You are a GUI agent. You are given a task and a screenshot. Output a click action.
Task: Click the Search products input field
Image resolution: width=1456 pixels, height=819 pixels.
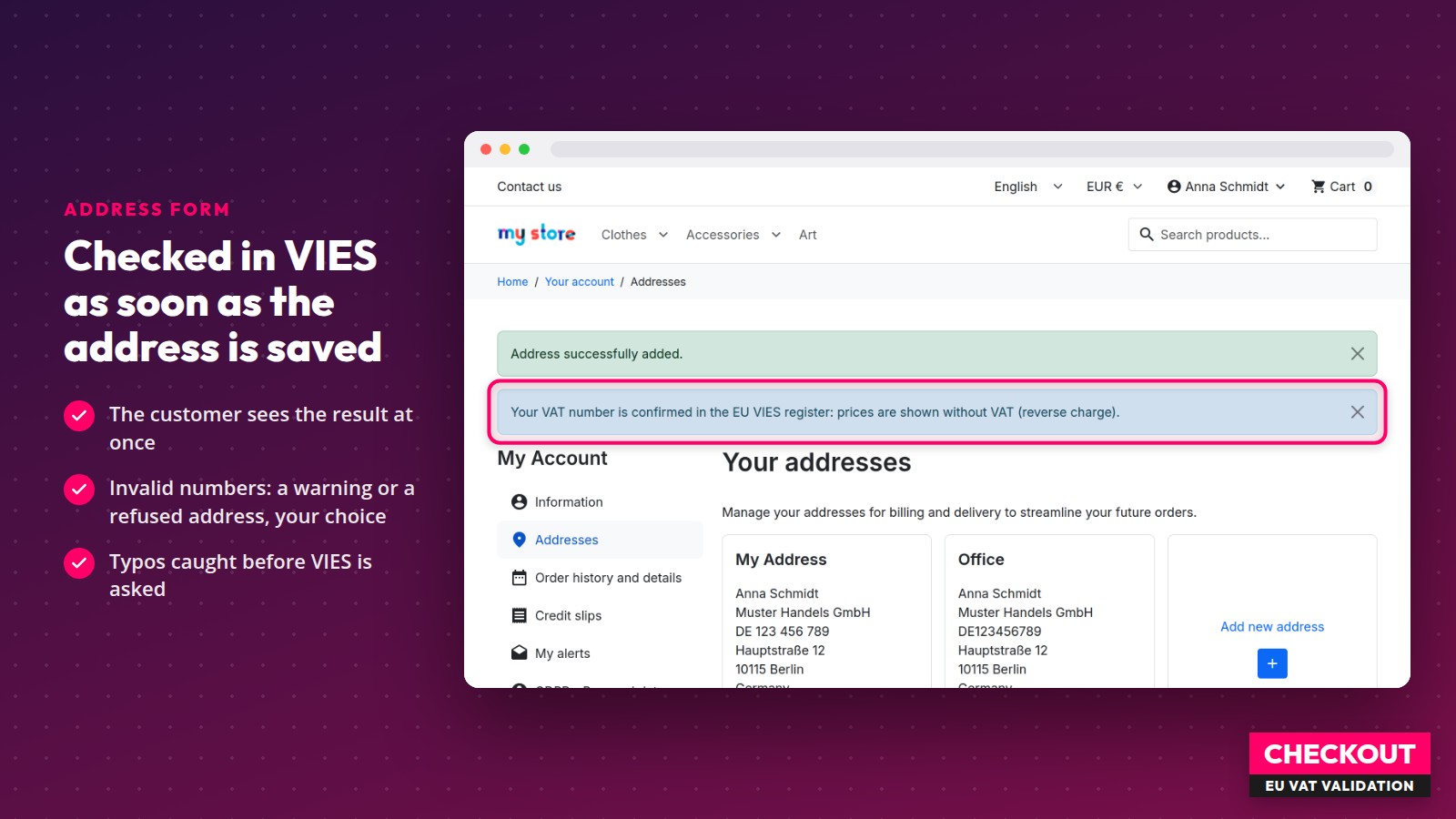coord(1252,234)
